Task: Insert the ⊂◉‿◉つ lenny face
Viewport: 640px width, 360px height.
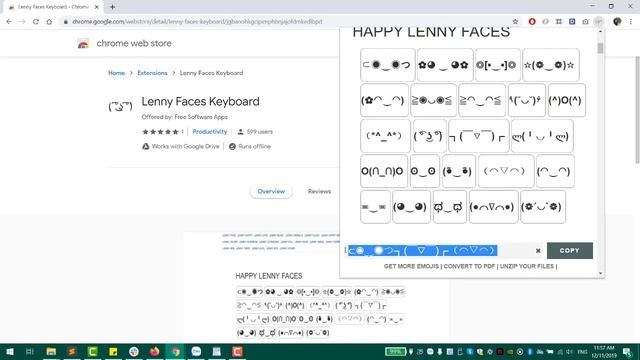Action: click(387, 65)
